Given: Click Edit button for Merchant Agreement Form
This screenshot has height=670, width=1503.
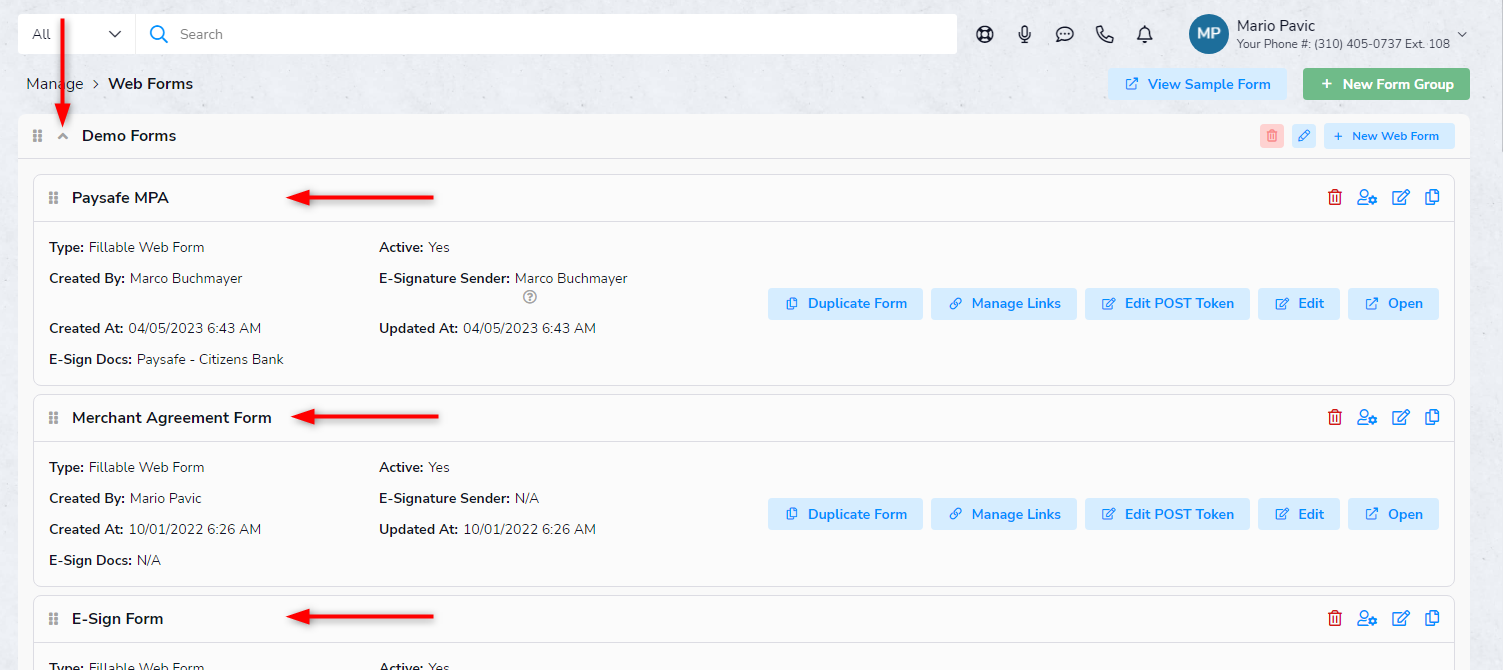Looking at the screenshot, I should coord(1299,514).
